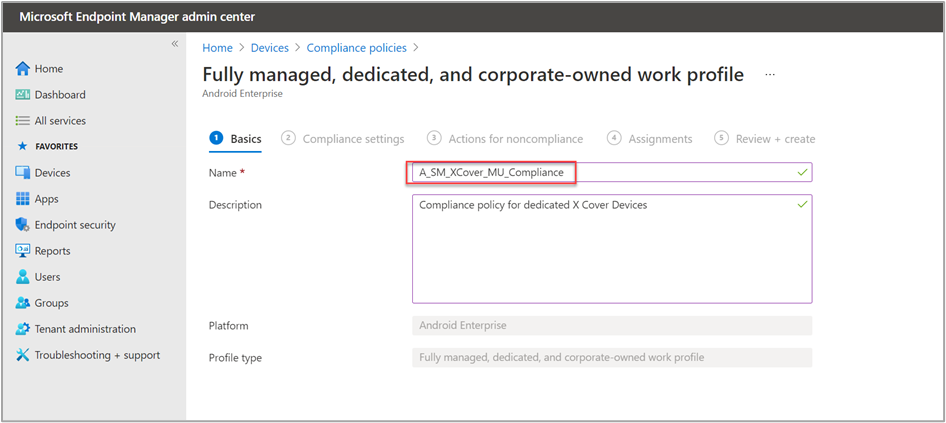This screenshot has height=423, width=946.
Task: Switch to Compliance settings step
Action: (343, 139)
